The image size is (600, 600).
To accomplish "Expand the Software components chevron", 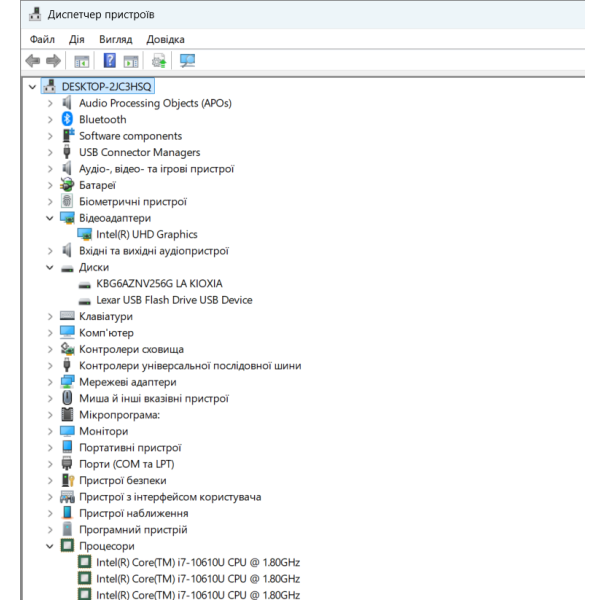I will pyautogui.click(x=50, y=136).
